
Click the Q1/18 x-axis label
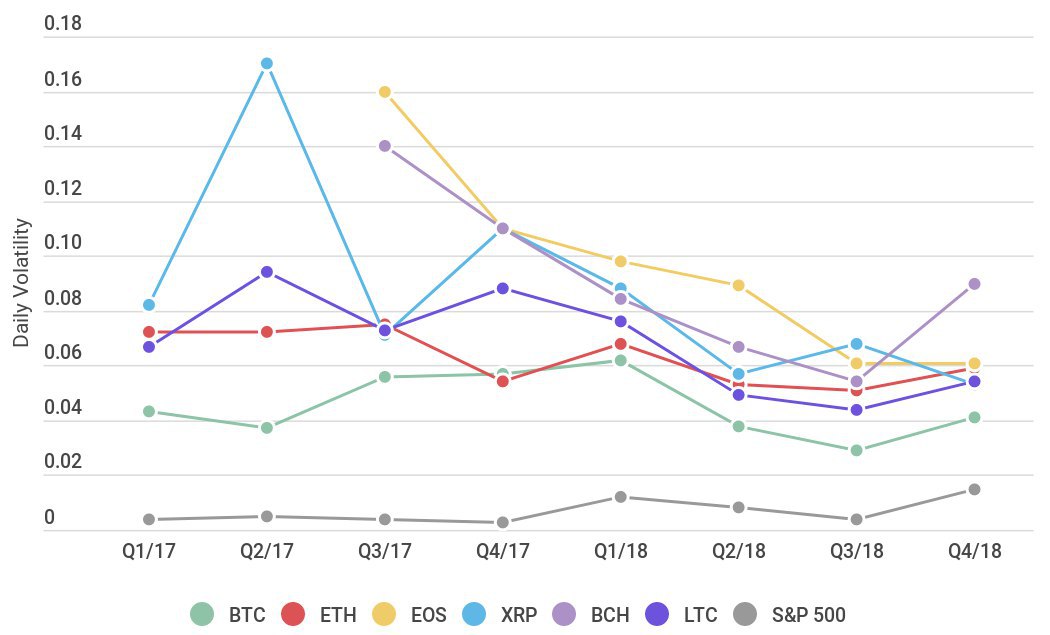pyautogui.click(x=620, y=552)
